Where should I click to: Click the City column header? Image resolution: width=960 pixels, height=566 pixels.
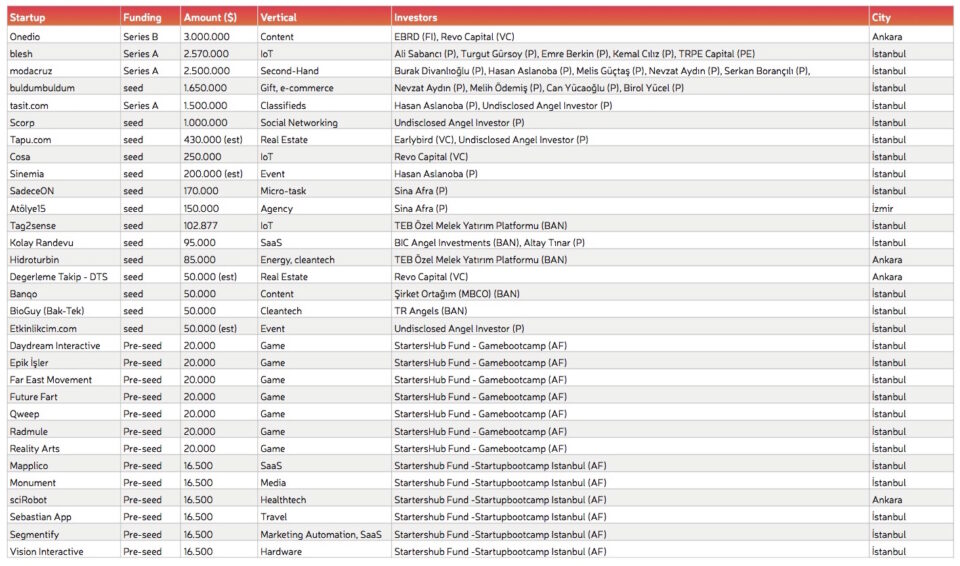(911, 17)
